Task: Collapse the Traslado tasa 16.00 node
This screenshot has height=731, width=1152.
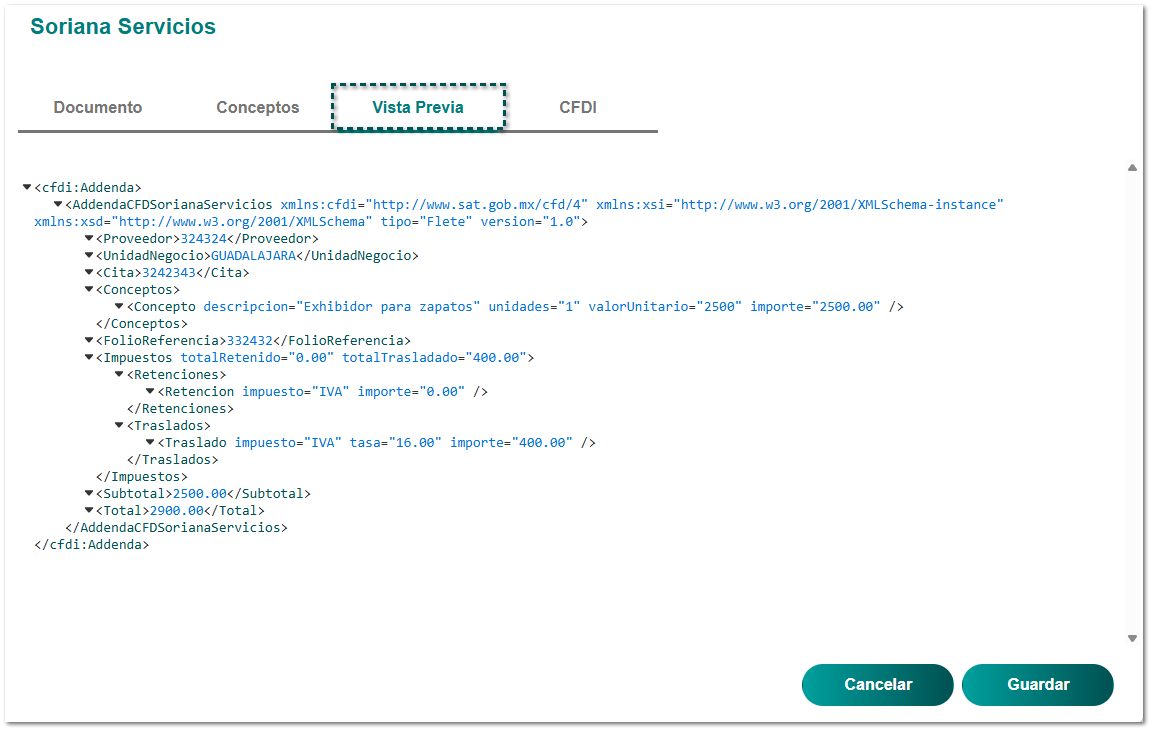Action: point(150,442)
